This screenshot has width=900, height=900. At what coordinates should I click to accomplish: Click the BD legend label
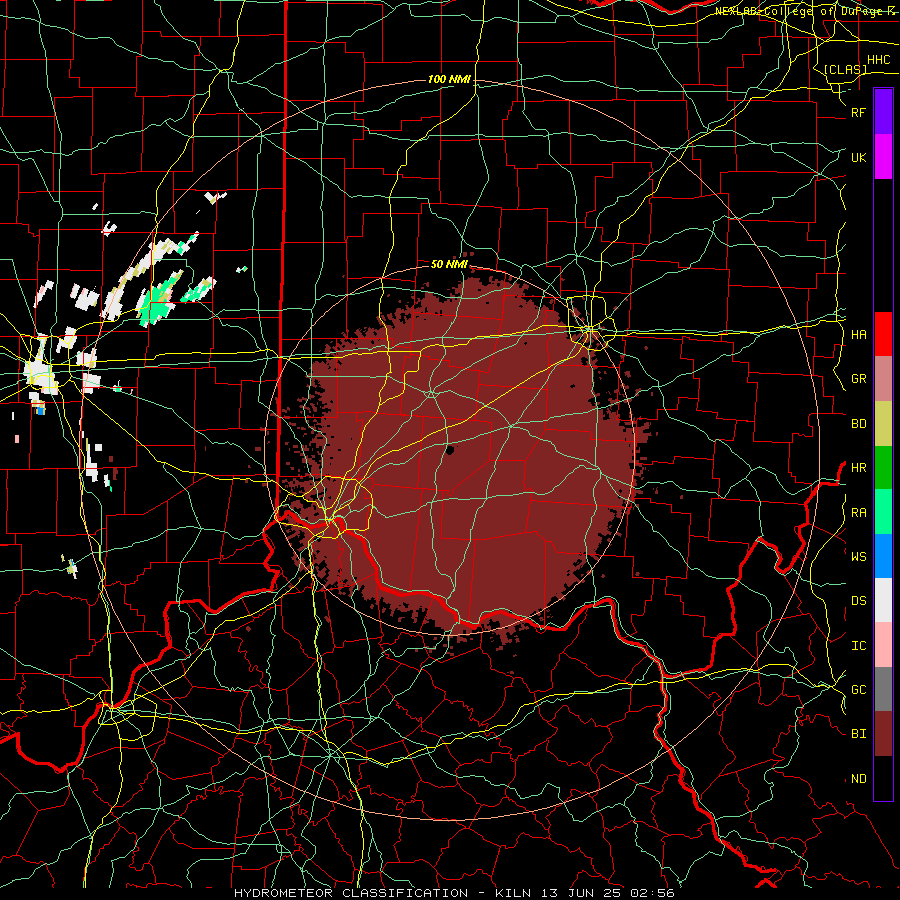tap(858, 424)
